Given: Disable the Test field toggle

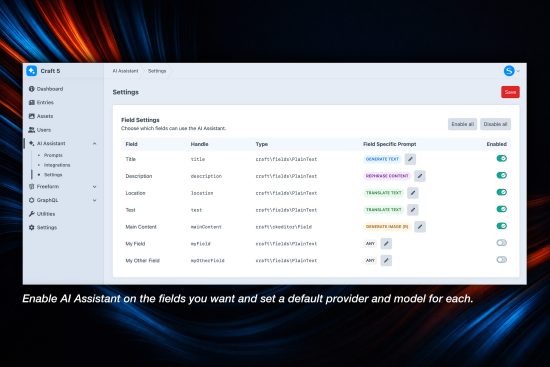Looking at the screenshot, I should pyautogui.click(x=502, y=209).
